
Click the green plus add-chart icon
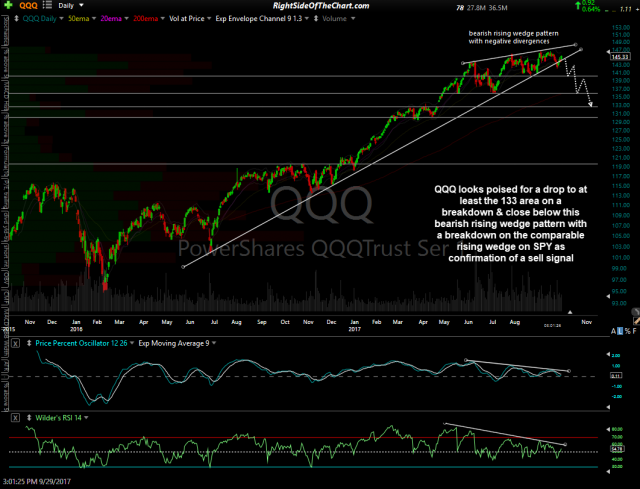point(8,5)
